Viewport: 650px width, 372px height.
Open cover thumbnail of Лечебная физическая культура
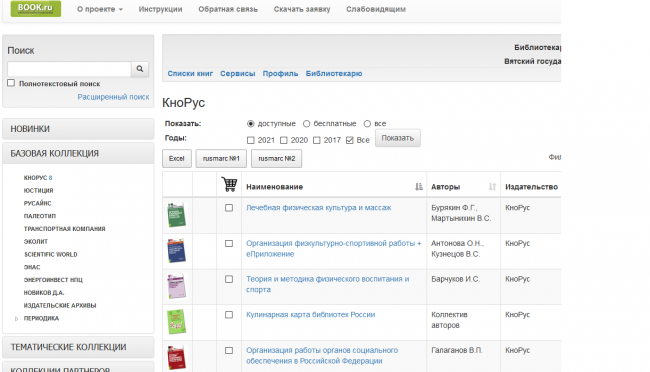tap(177, 215)
